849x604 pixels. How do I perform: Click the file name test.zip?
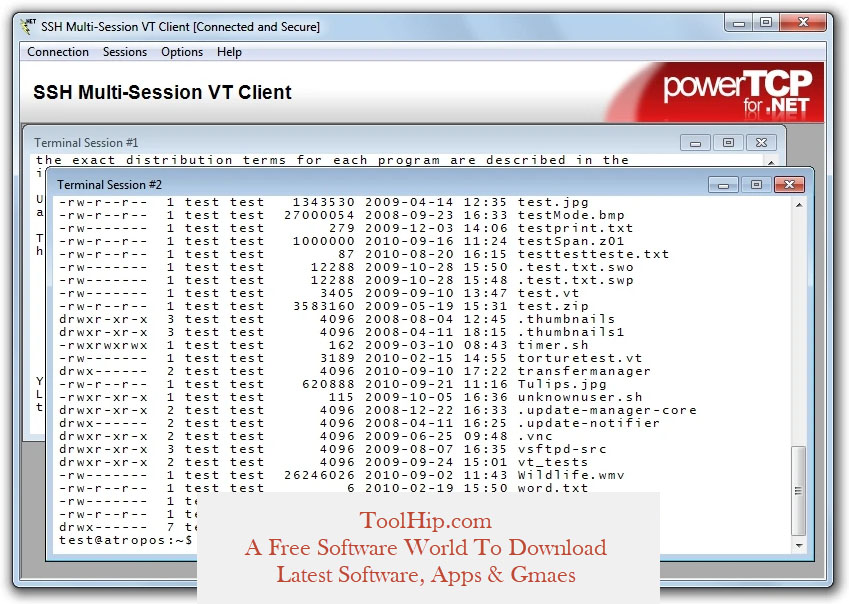(553, 306)
